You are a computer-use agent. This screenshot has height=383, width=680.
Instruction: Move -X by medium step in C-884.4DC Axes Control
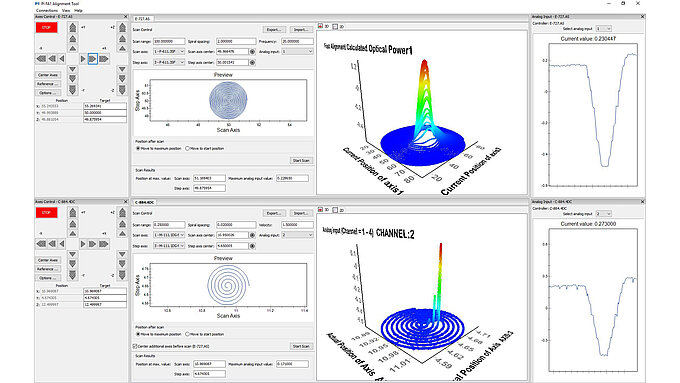52,244
